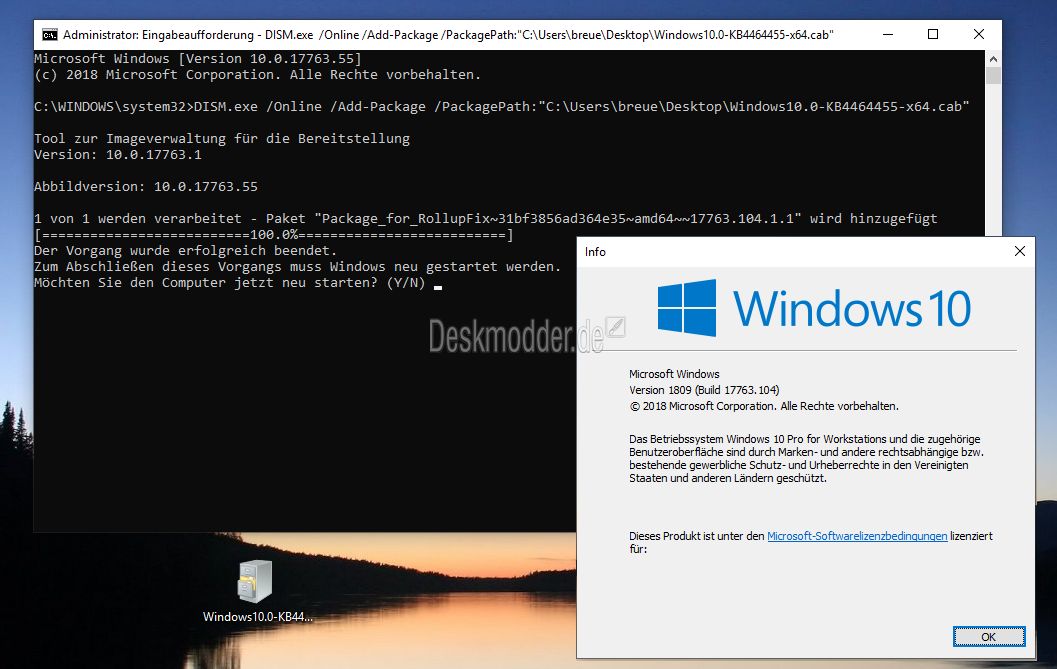Screen dimensions: 1057x669
Task: Click the 'Microsoft Windows [Version 10.0.17763.55]' line
Action: (198, 59)
